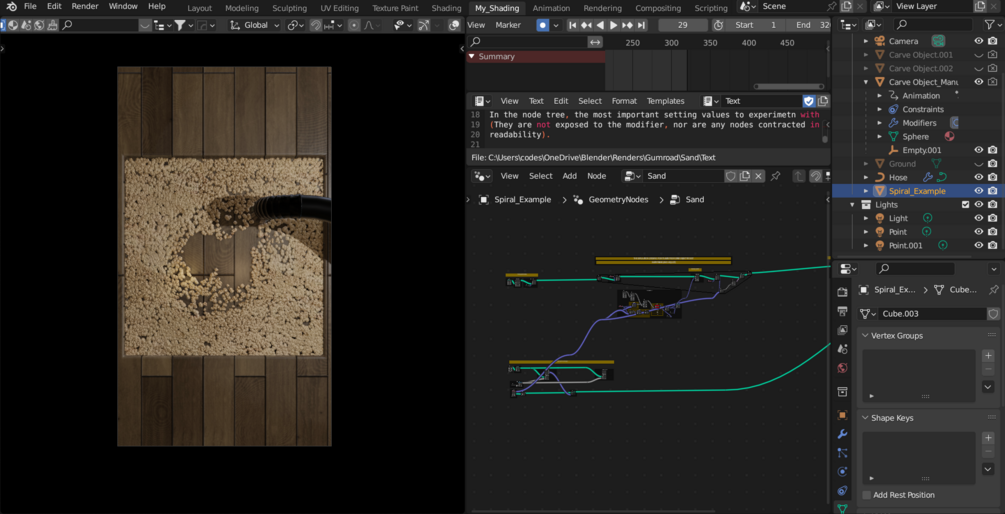
Task: Open the Global transform orientation dropdown
Action: pos(256,25)
